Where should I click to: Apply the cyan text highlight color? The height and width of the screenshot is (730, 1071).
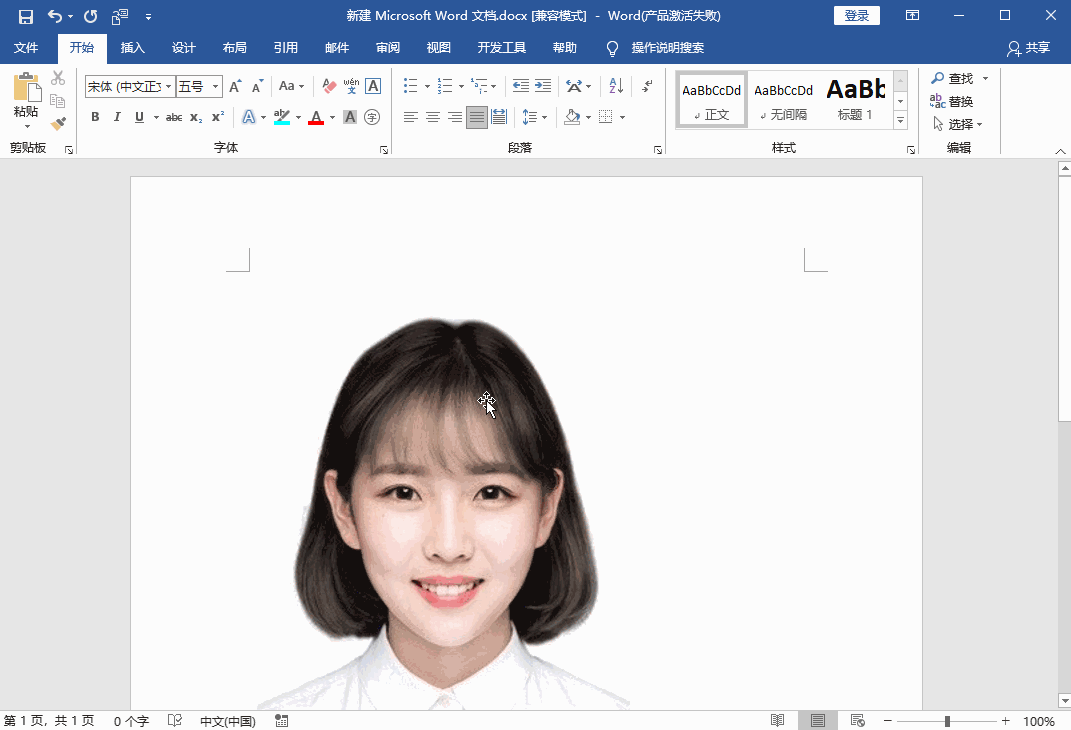point(281,117)
